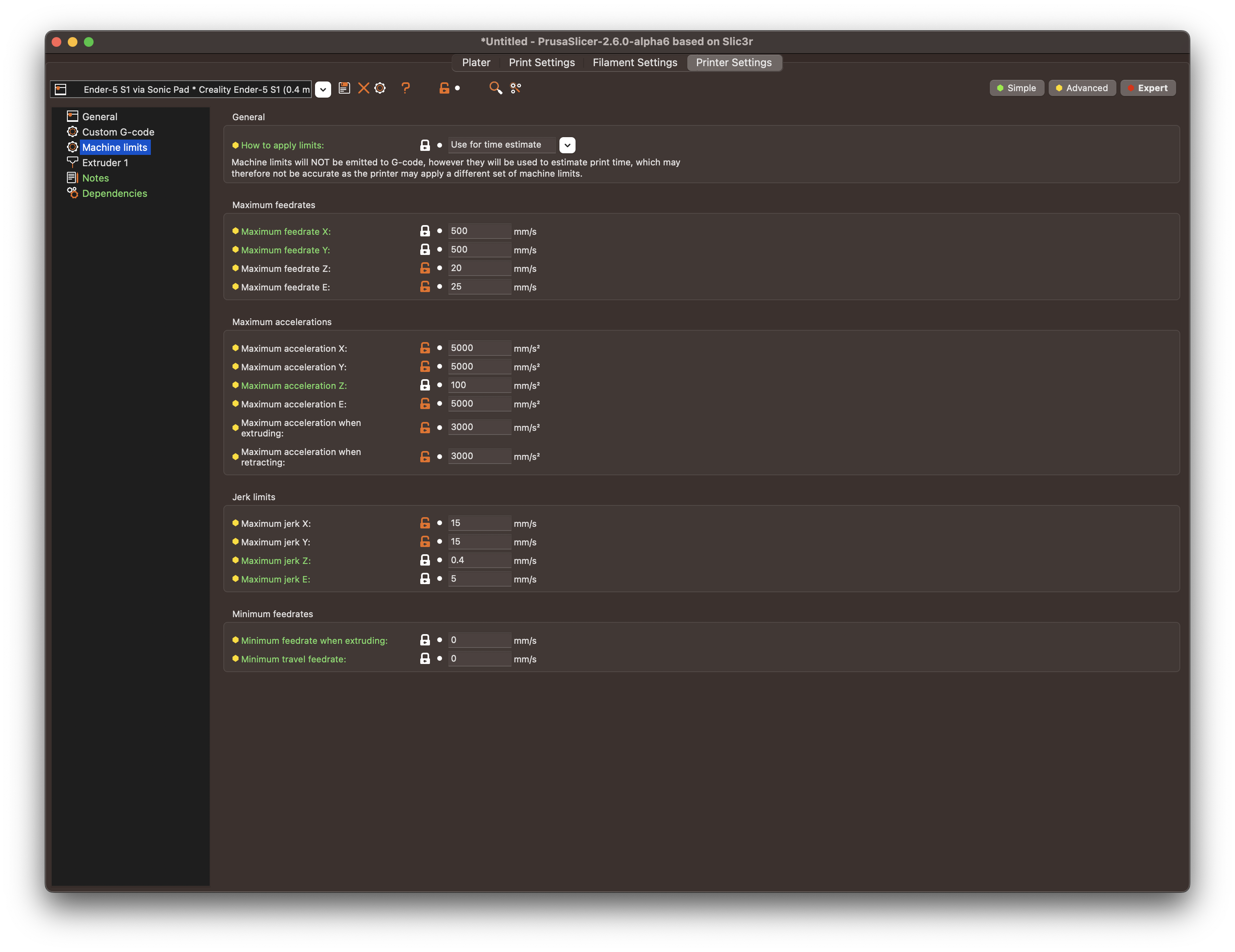Click unlock icon for Maximum acceleration E
Screen dimensions: 1235x952
click(425, 404)
